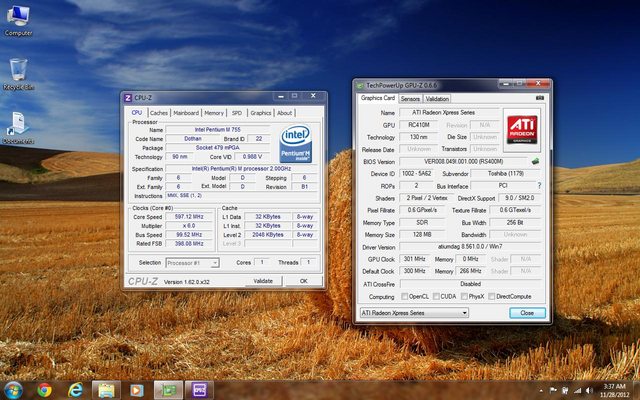Click the ATI Radeon logo in GPU-Z
The image size is (640, 400).
522,129
